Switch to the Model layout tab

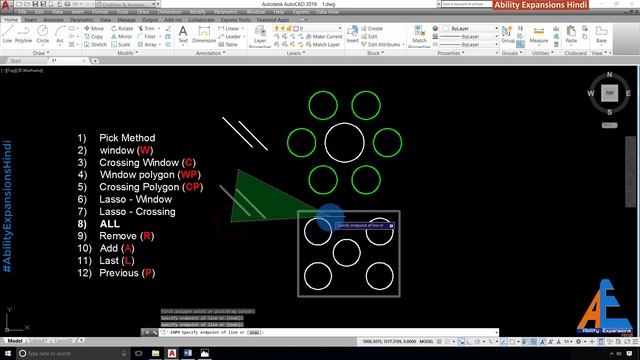[x=15, y=340]
